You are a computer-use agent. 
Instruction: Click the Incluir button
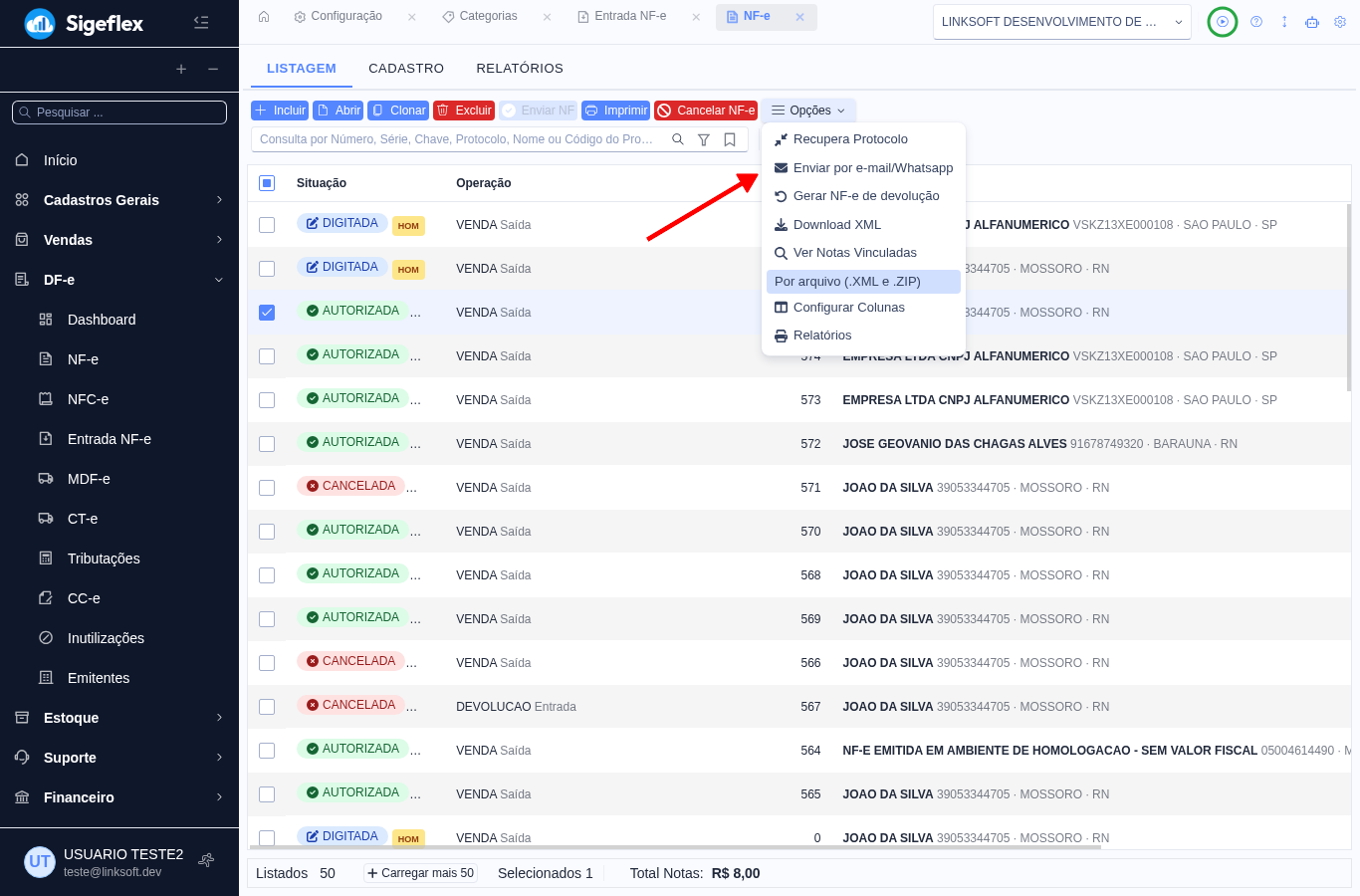click(x=280, y=111)
